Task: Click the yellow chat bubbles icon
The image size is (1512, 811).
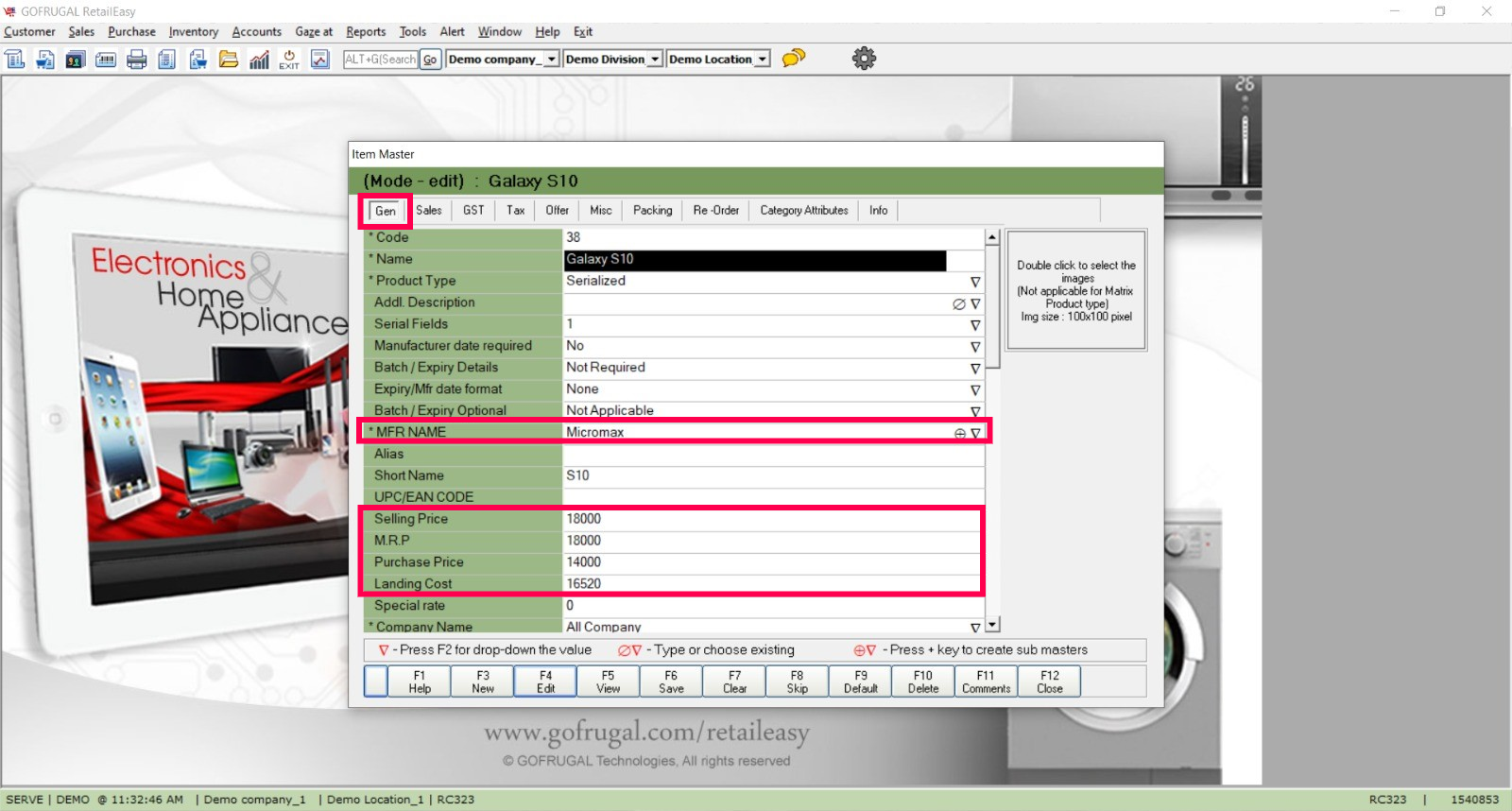Action: click(794, 59)
